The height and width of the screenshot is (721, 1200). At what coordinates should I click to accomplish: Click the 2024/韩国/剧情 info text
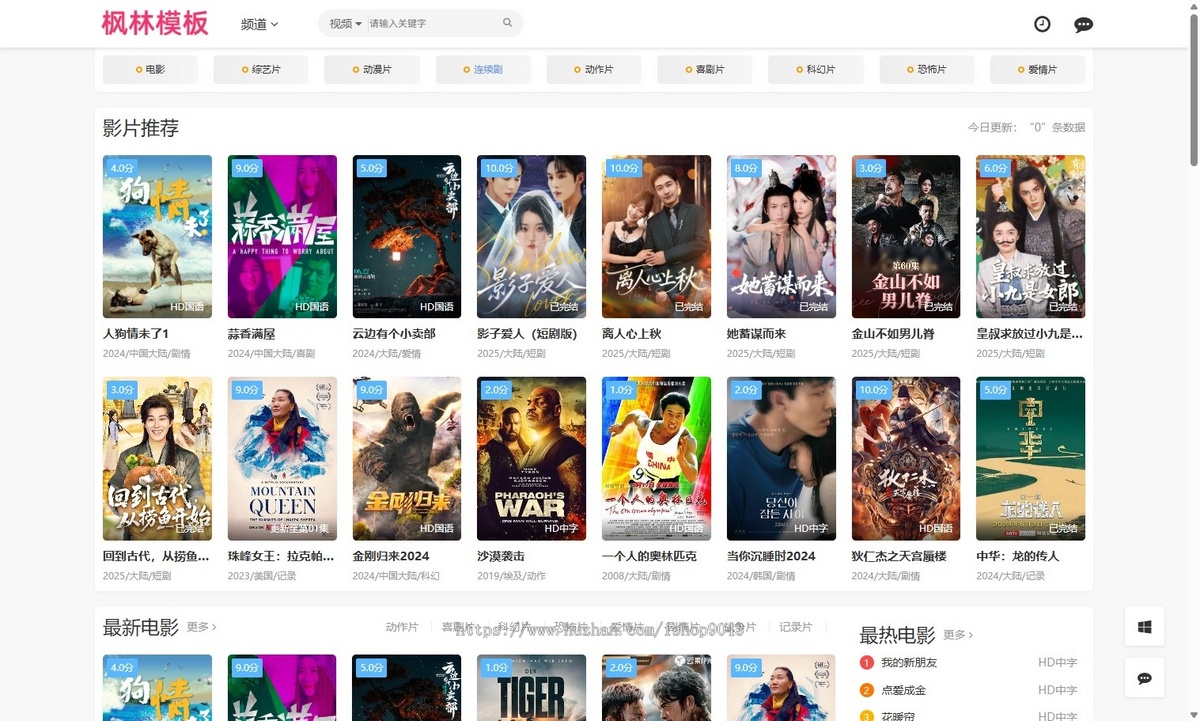click(x=761, y=576)
